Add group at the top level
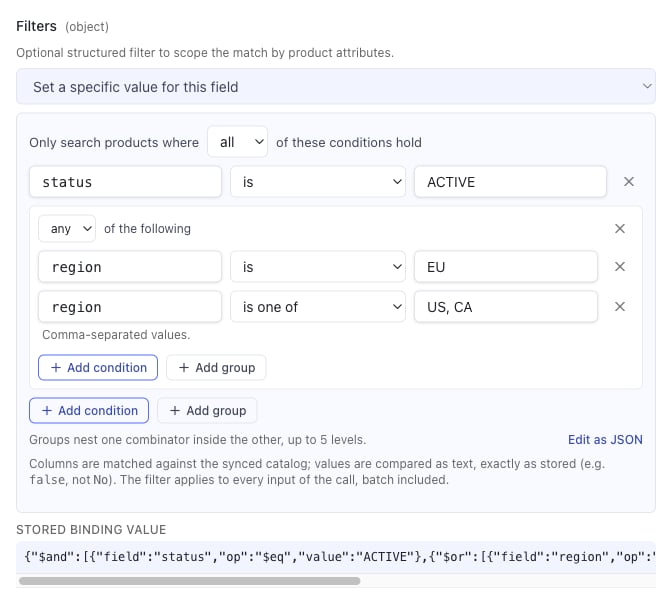This screenshot has width=672, height=604. click(207, 410)
